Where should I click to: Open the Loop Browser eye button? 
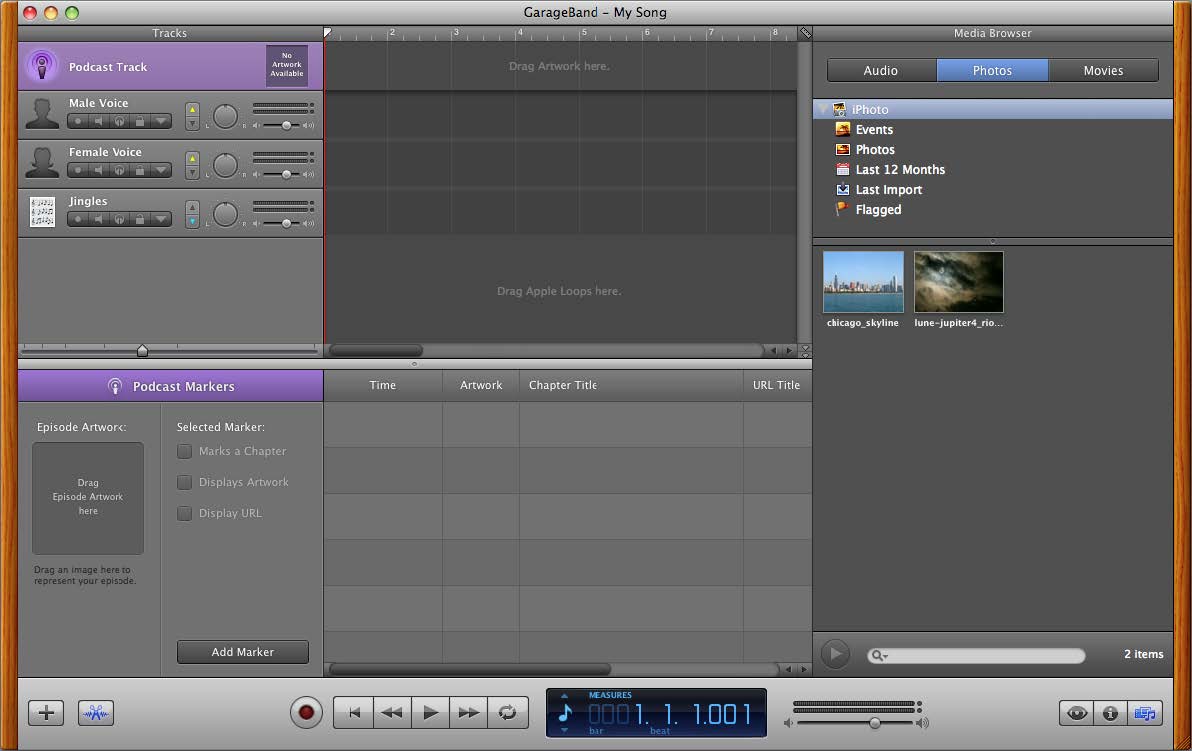1076,713
